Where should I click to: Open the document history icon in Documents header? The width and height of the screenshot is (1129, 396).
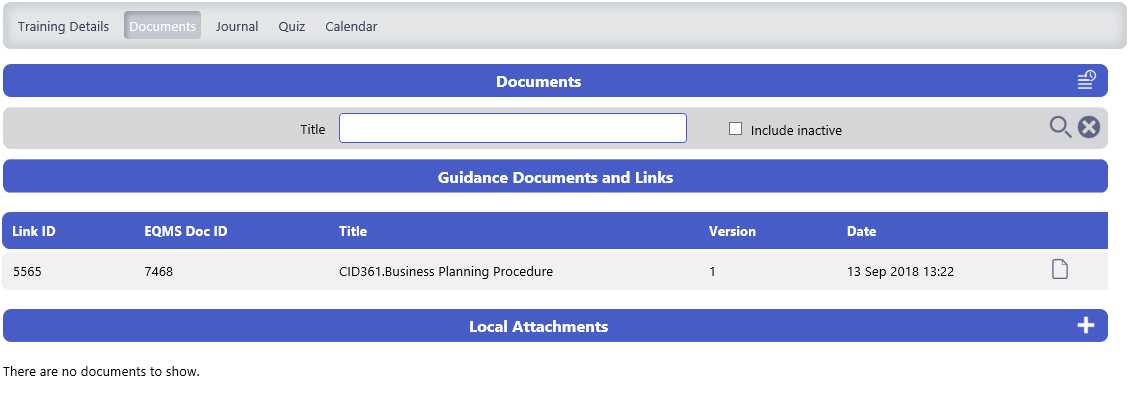pyautogui.click(x=1087, y=80)
